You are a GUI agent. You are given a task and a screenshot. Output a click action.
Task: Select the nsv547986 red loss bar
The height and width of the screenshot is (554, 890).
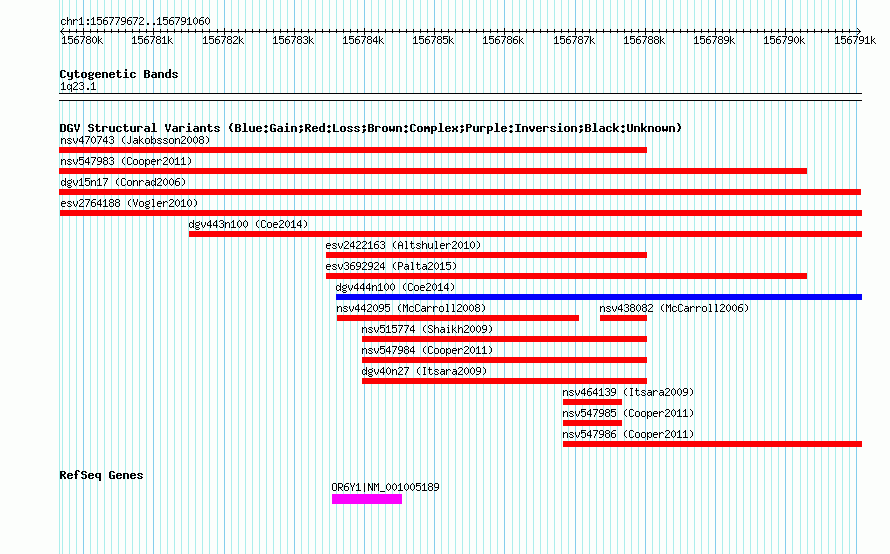pos(712,444)
